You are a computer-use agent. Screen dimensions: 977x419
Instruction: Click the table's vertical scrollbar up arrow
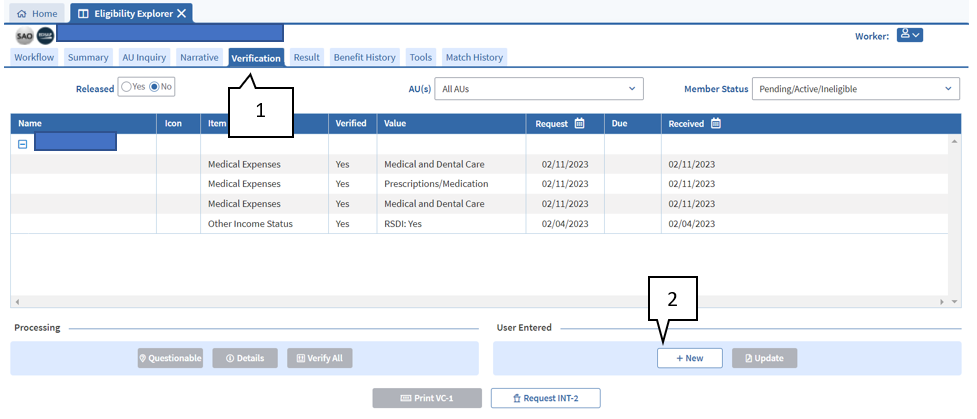click(955, 142)
